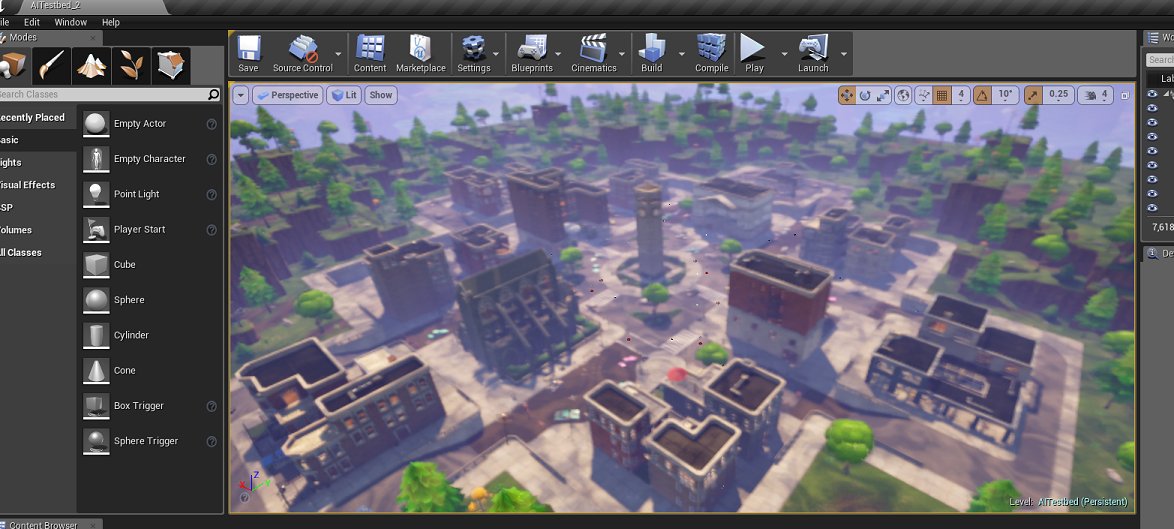Expand the Blueprints dropdown arrow
This screenshot has height=529, width=1174.
[559, 54]
